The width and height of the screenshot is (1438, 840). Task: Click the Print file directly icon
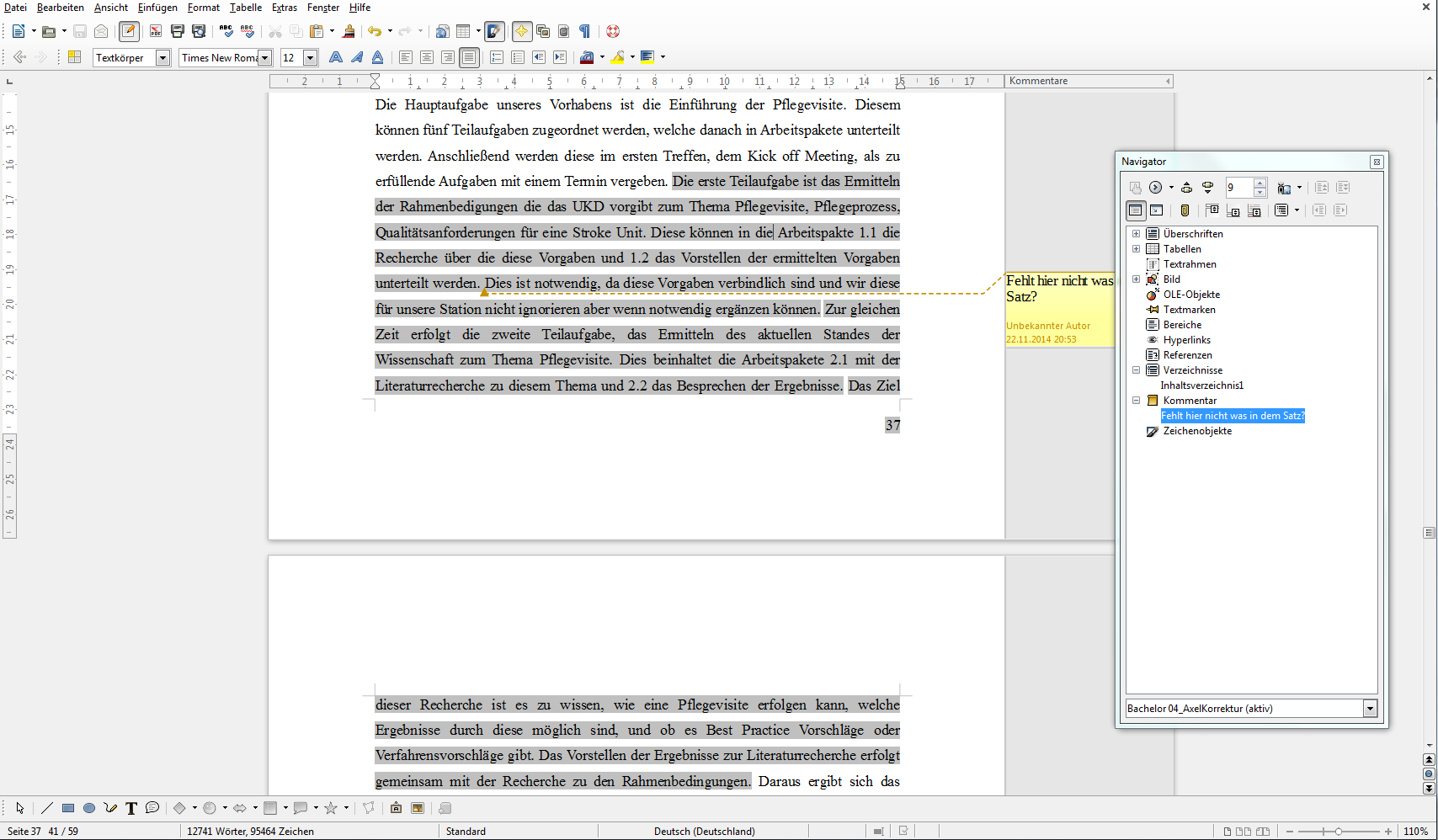tap(178, 31)
